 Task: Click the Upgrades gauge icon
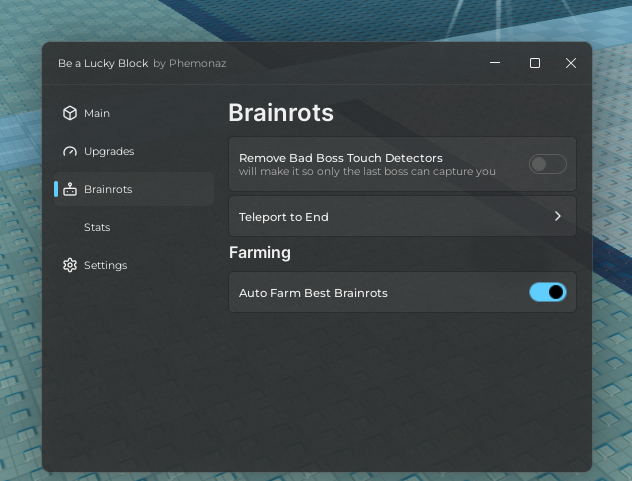pos(70,151)
